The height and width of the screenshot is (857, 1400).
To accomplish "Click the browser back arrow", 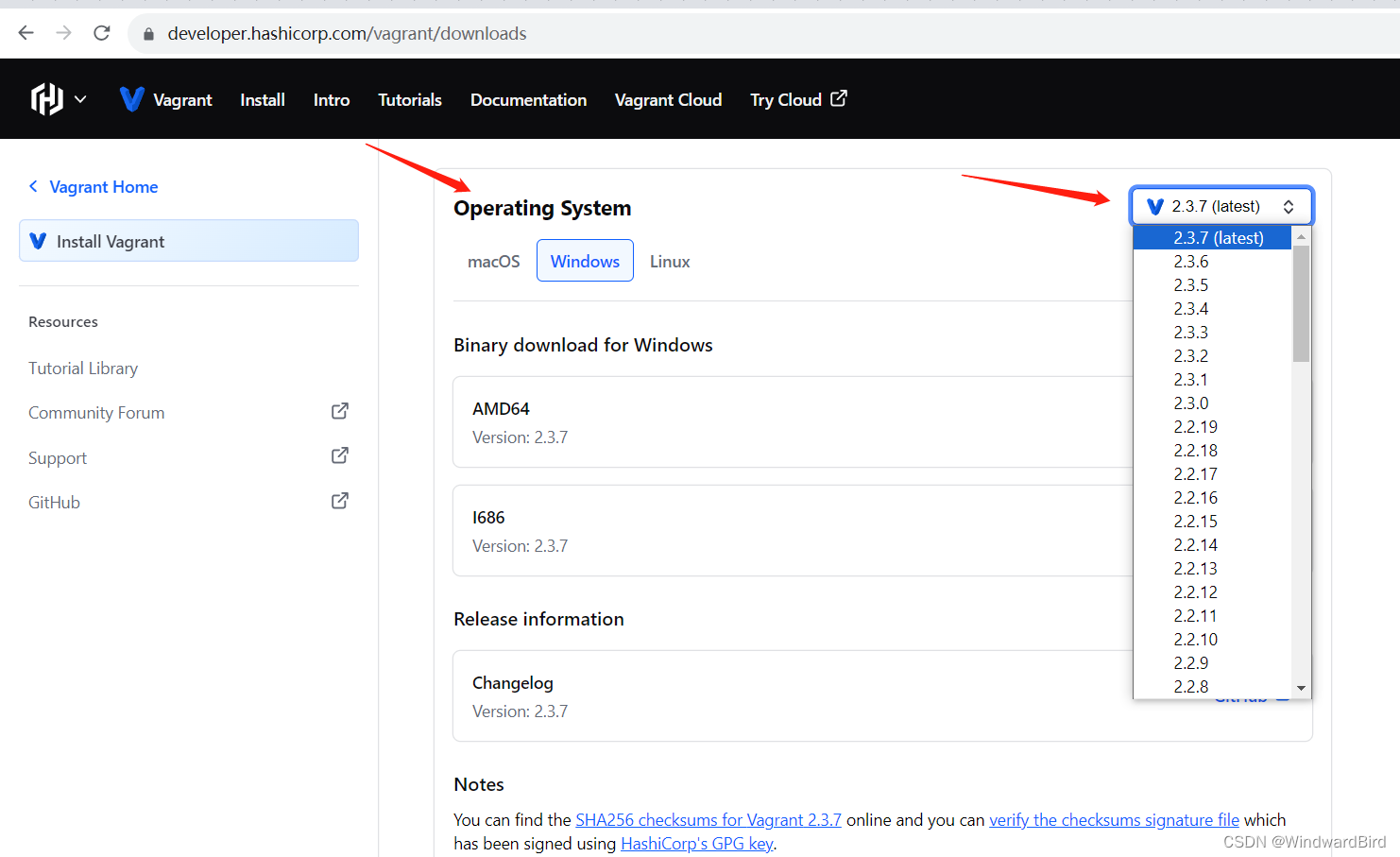I will tap(26, 33).
